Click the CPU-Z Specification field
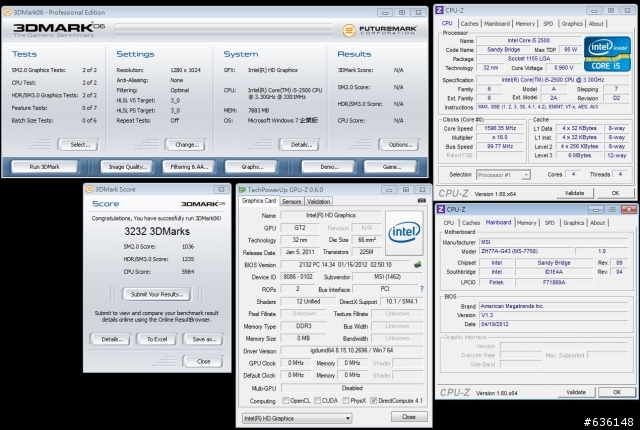 click(552, 80)
